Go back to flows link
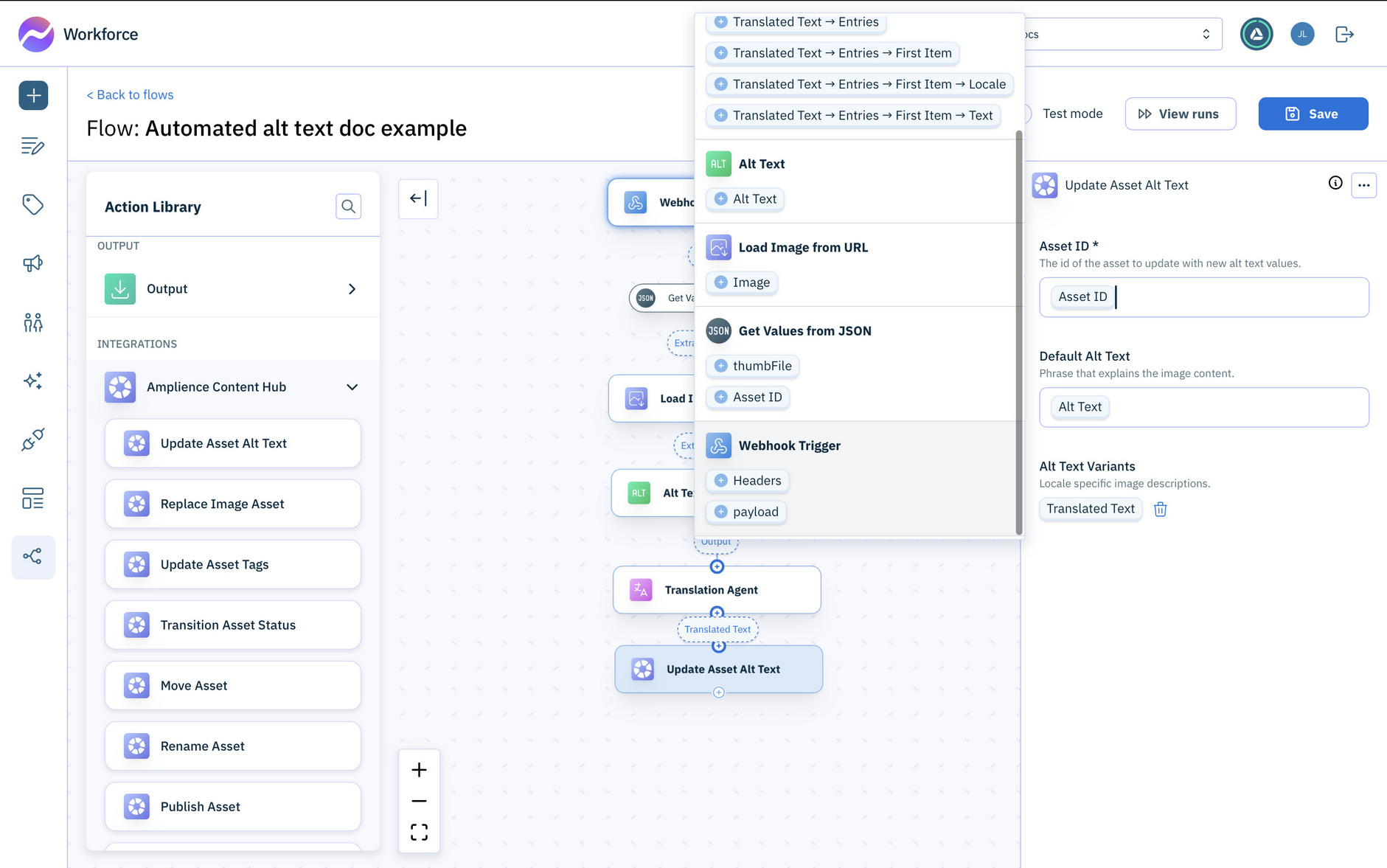The height and width of the screenshot is (868, 1387). [x=130, y=94]
